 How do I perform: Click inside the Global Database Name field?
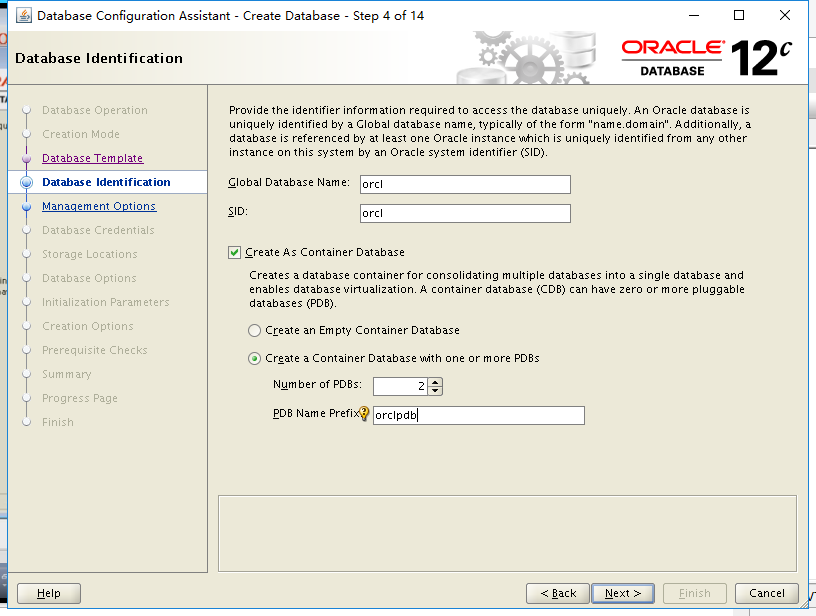pyautogui.click(x=465, y=184)
